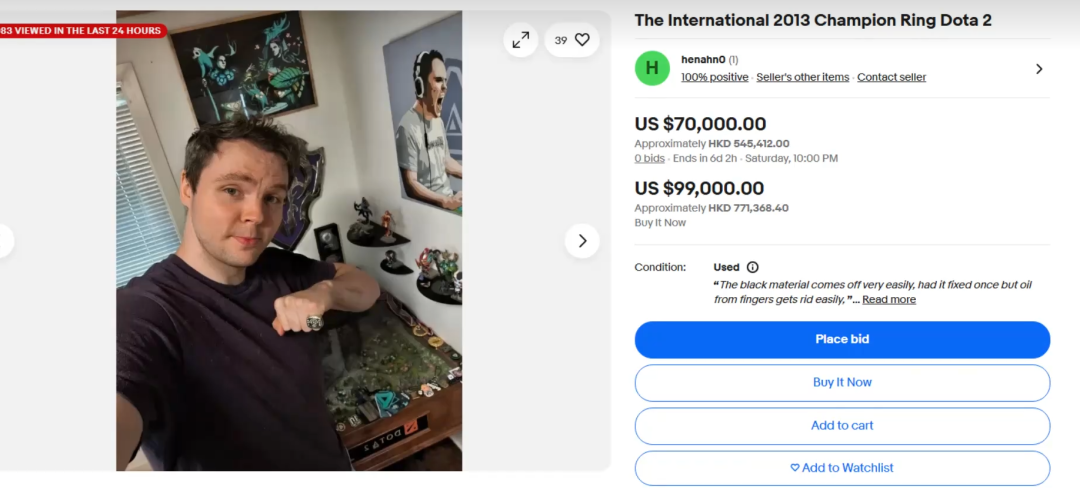Click the Place bid button
The width and height of the screenshot is (1080, 497).
coord(842,339)
